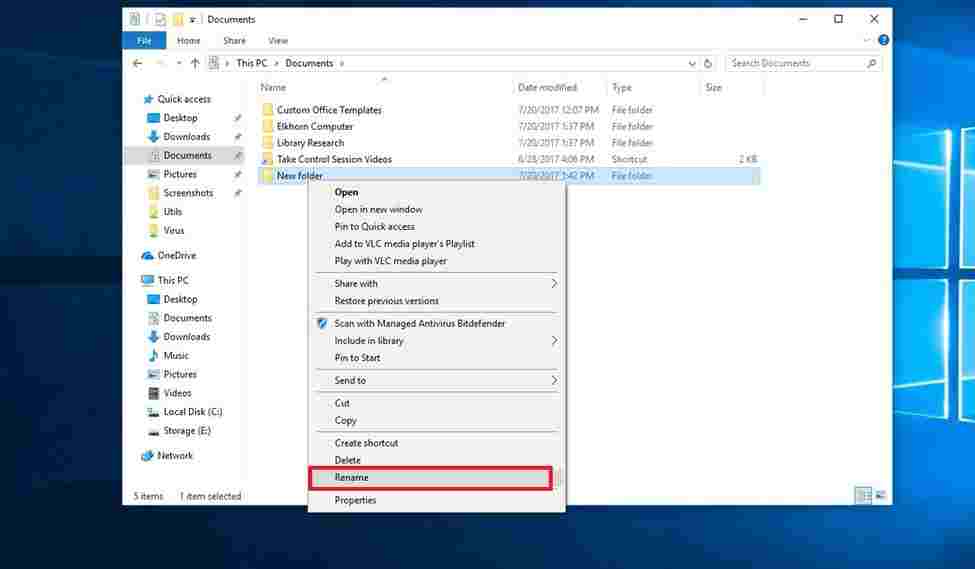Expand the address bar history dropdown
975x569 pixels.
tap(691, 63)
